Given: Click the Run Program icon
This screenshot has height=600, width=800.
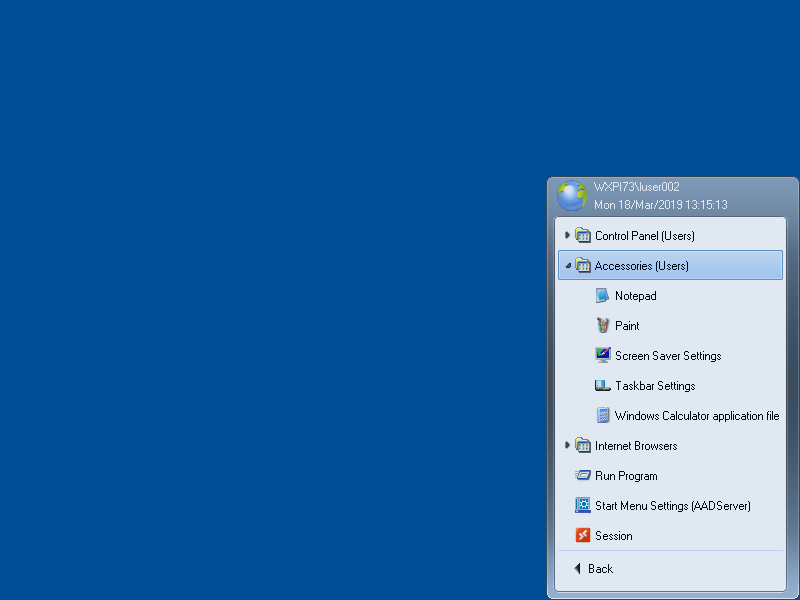Looking at the screenshot, I should (583, 476).
